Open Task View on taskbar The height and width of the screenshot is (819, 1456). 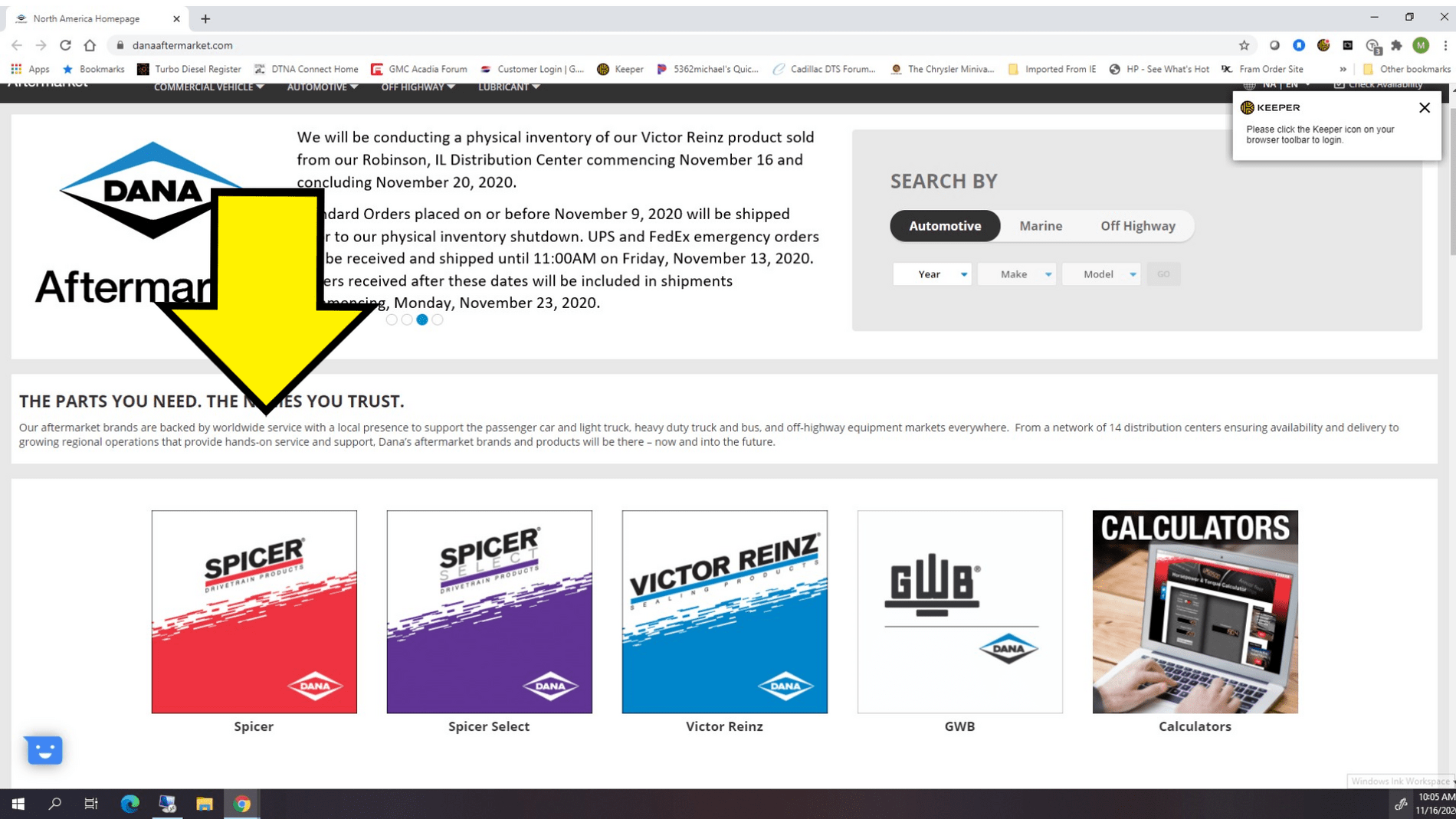pos(91,804)
